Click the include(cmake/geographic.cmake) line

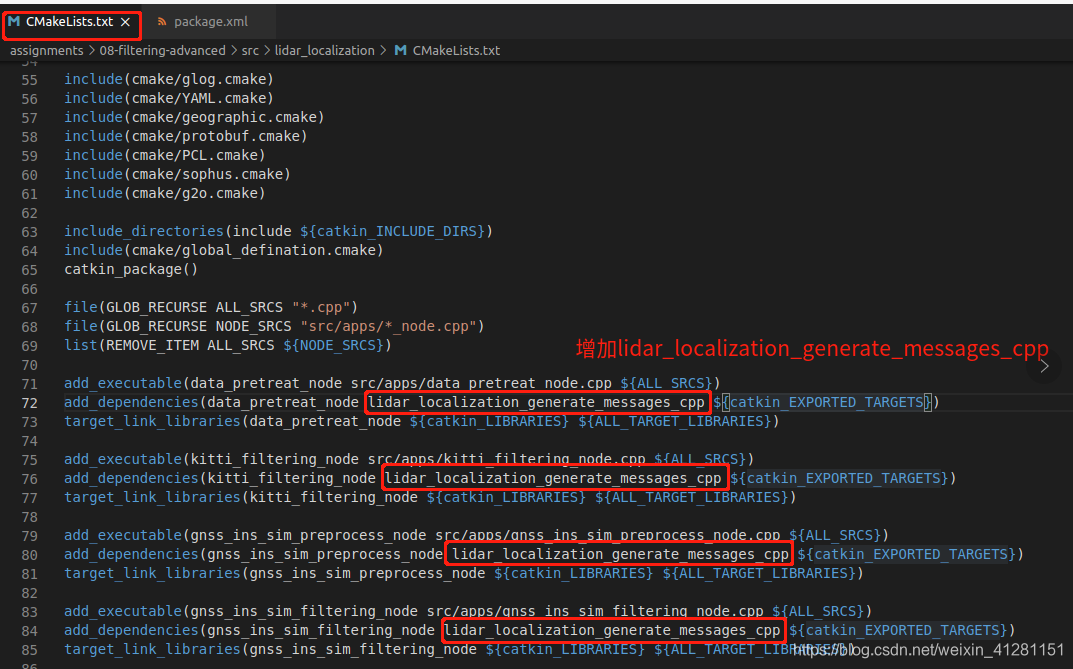pos(194,118)
